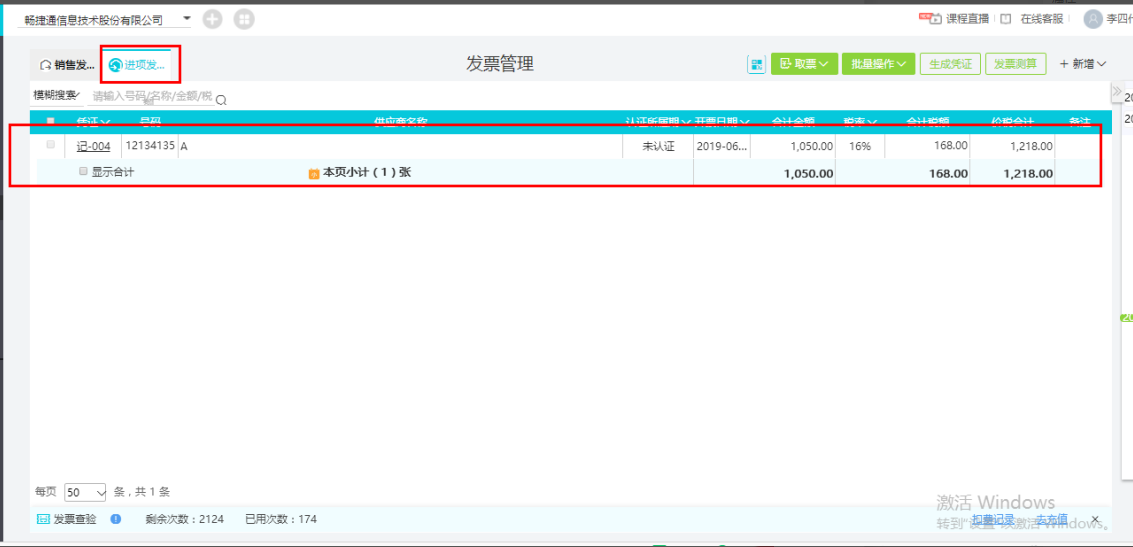Image resolution: width=1133 pixels, height=547 pixels.
Task: Tick the checkbox for row 记-004
Action: (51, 145)
